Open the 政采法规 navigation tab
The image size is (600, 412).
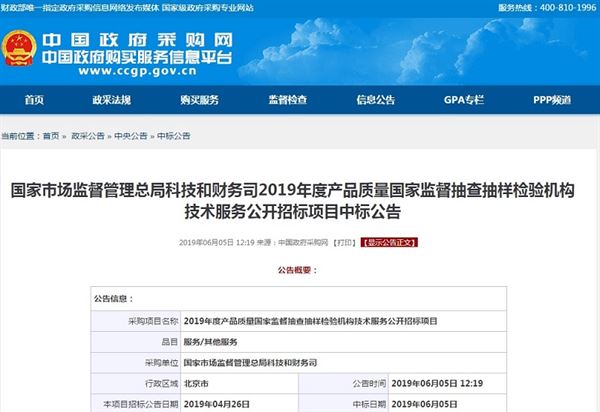pos(112,100)
